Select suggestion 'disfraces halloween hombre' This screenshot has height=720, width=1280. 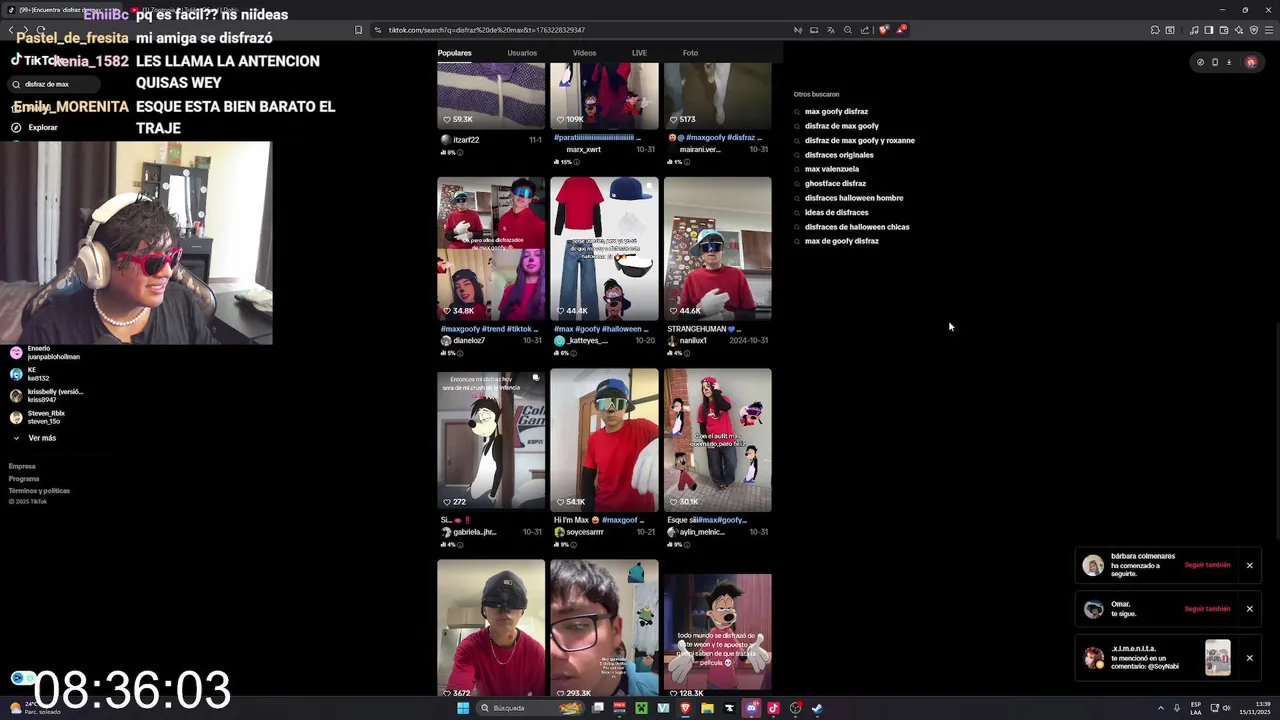[x=853, y=198]
